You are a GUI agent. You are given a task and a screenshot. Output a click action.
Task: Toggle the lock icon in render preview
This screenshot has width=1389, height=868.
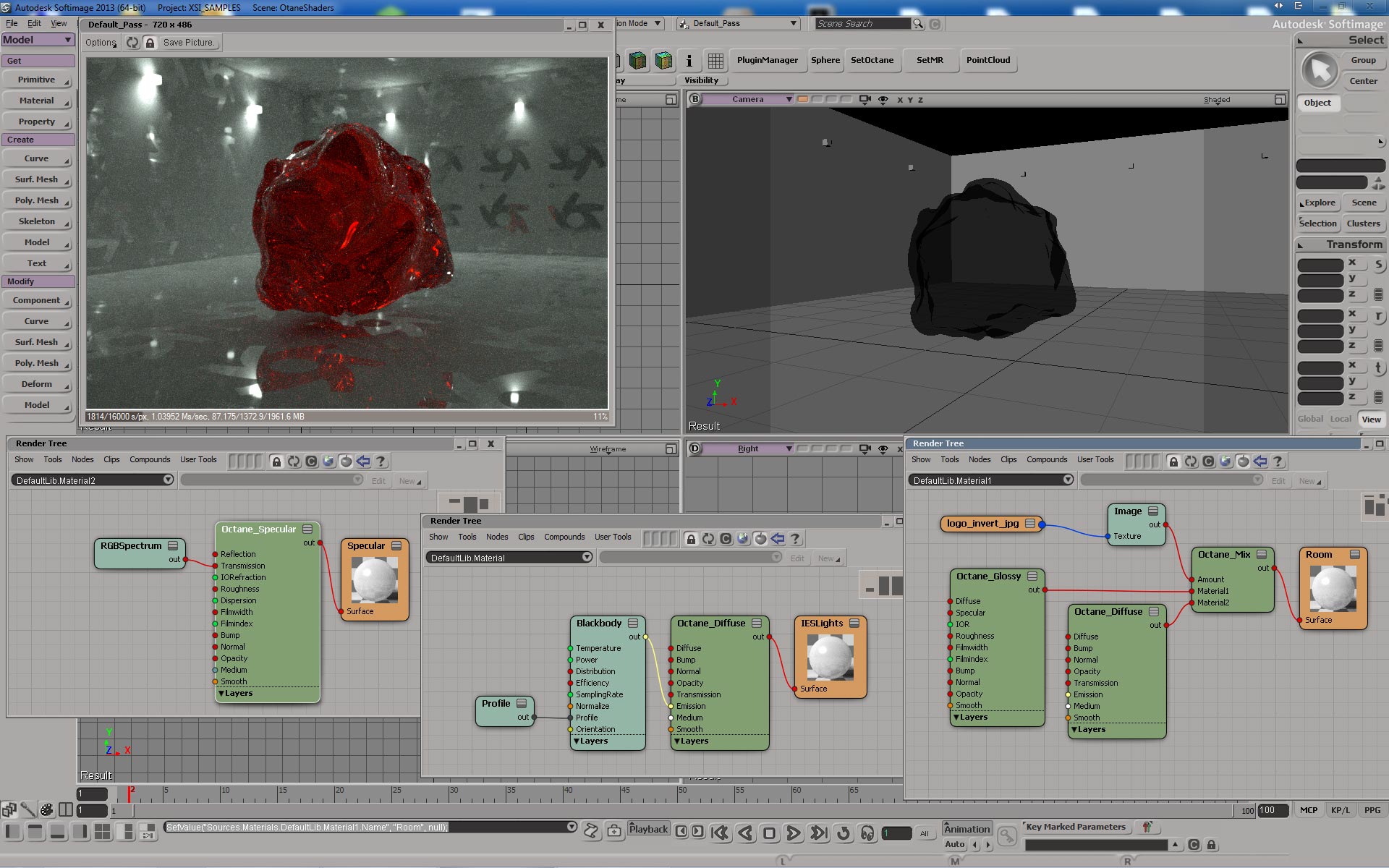click(150, 43)
